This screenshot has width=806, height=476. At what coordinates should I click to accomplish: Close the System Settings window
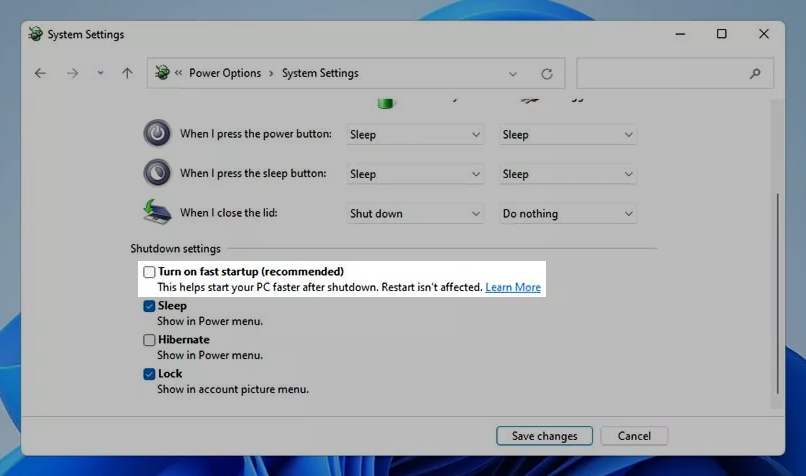point(764,34)
